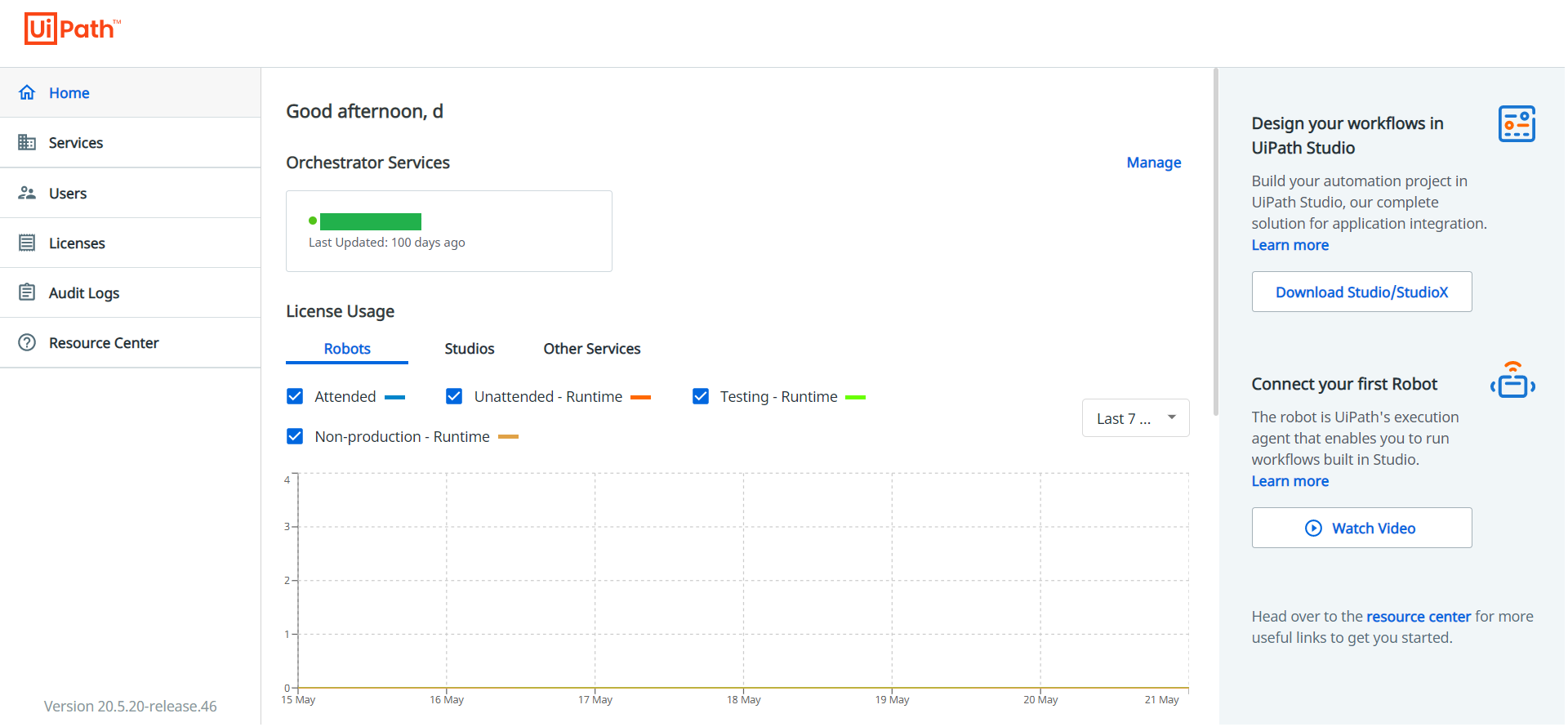Toggle the Unattended - Runtime checkbox
Screen dimensions: 1568x727
pos(454,396)
